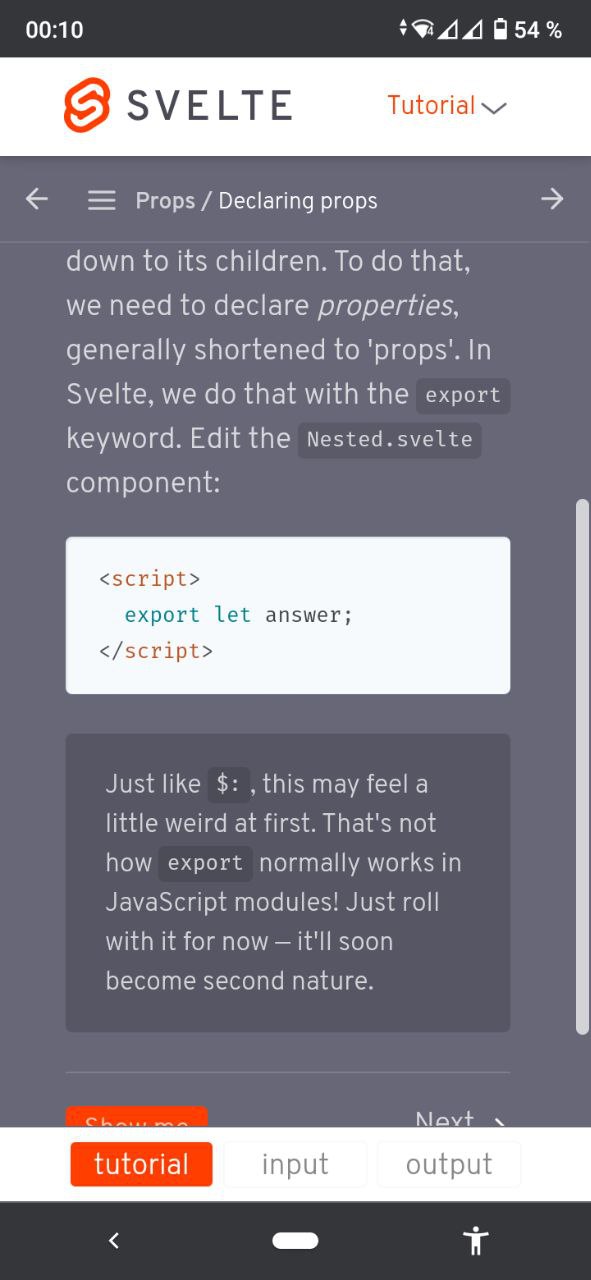Click the SVELTE wordmark text

(209, 105)
